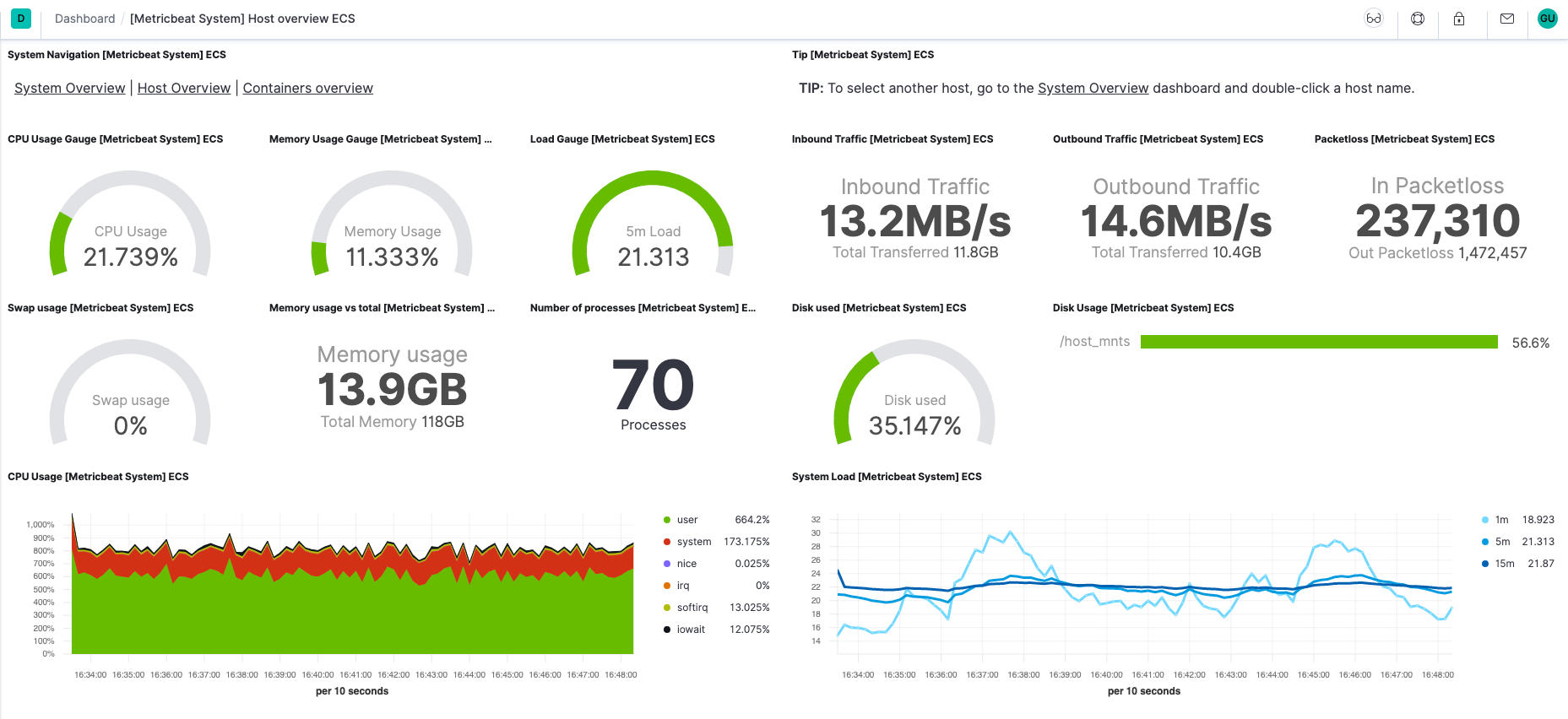Open the help lifebuoy menu
The image size is (1568, 719).
coord(1418,19)
